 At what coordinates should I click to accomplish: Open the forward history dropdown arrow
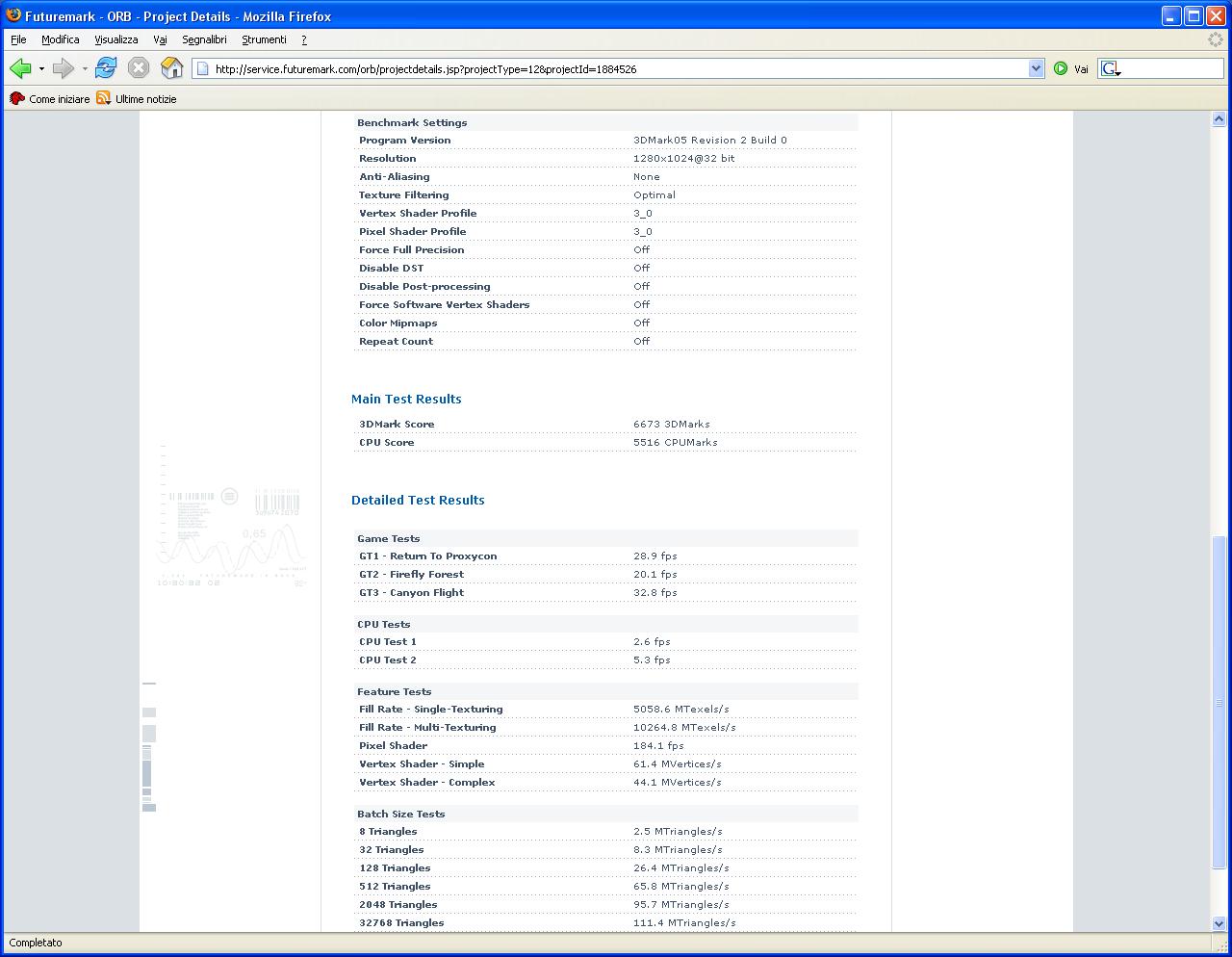(85, 68)
